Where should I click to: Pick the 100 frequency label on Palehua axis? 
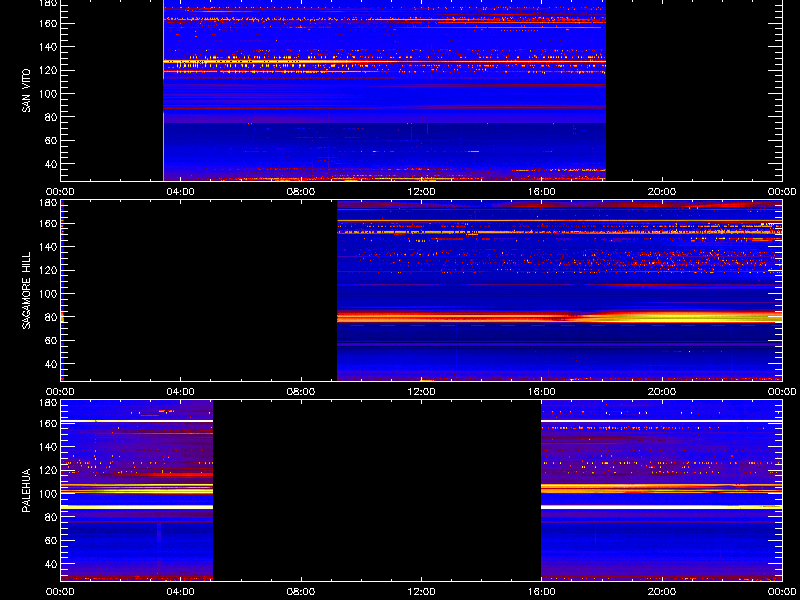48,494
